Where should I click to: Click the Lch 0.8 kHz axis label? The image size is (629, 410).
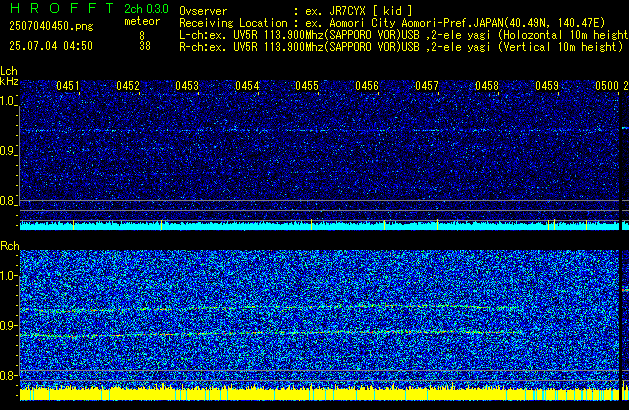(8, 201)
